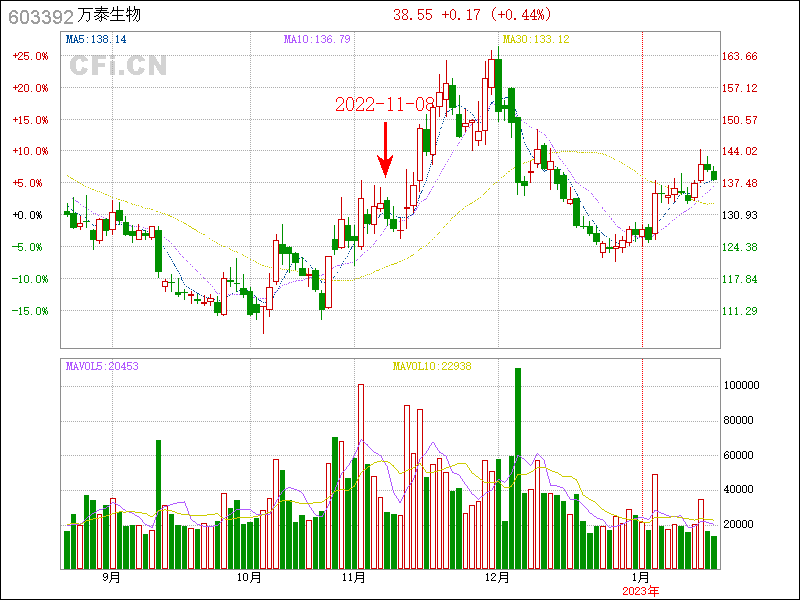
Task: Select the MAVOL5:20453 volume label
Action: pos(102,366)
